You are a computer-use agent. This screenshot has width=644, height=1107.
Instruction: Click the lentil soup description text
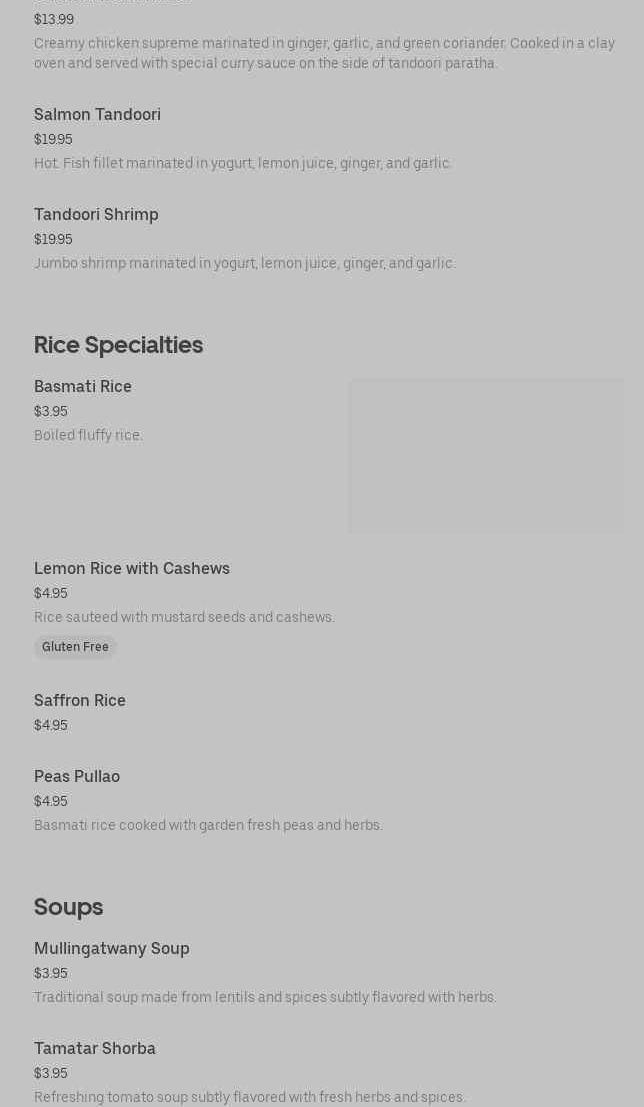(265, 998)
